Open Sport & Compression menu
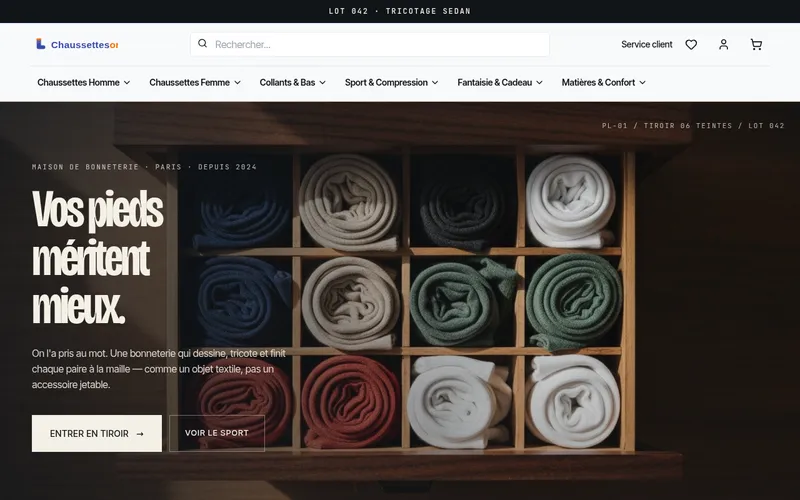 (391, 82)
